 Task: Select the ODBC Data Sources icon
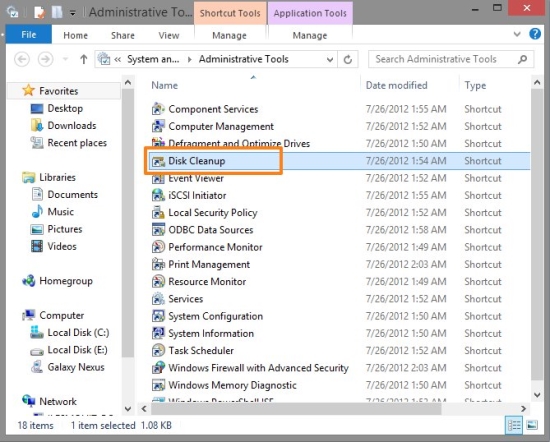[158, 230]
